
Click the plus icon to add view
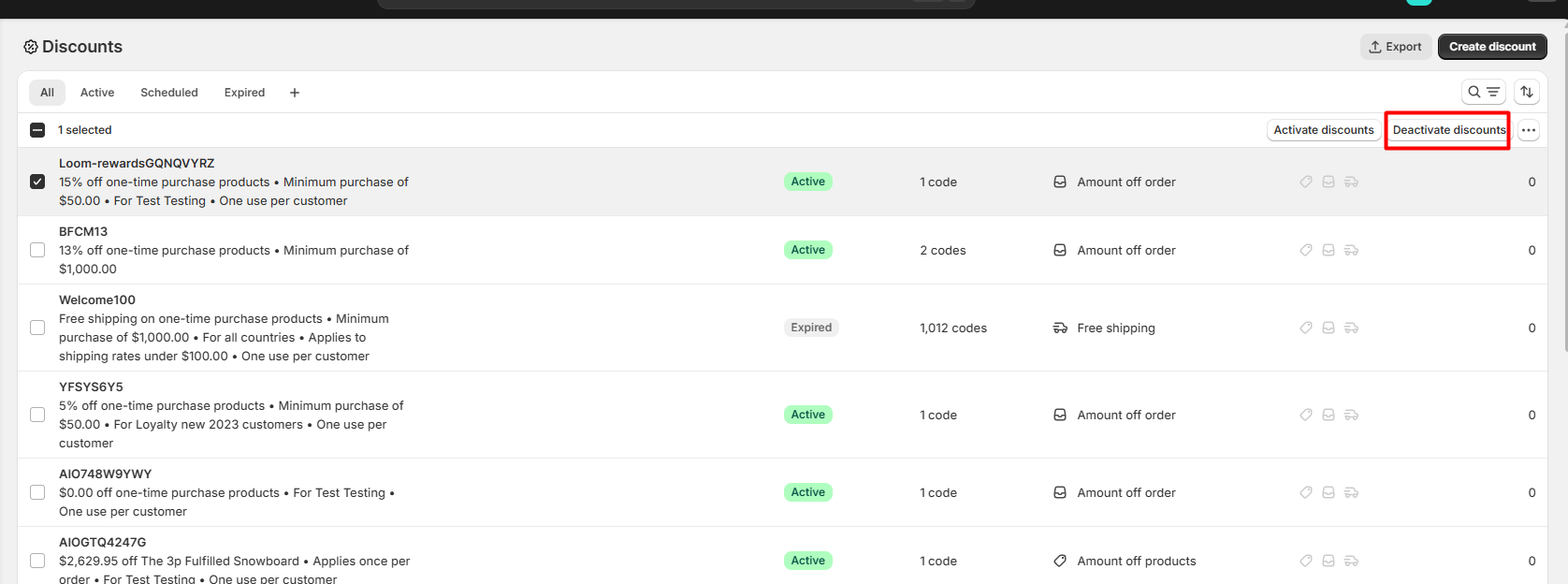tap(295, 93)
